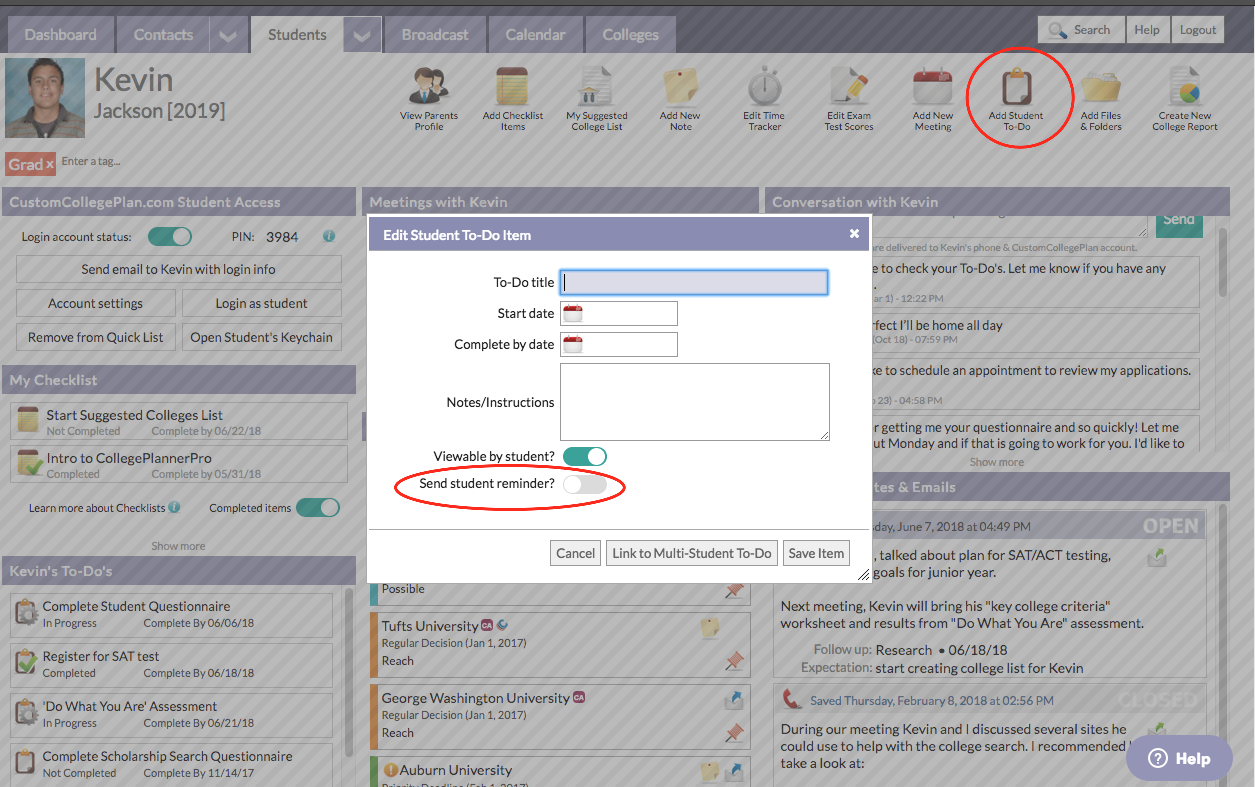This screenshot has height=787, width=1255.
Task: Click the Add Student To-Do clipboard icon
Action: (1017, 87)
